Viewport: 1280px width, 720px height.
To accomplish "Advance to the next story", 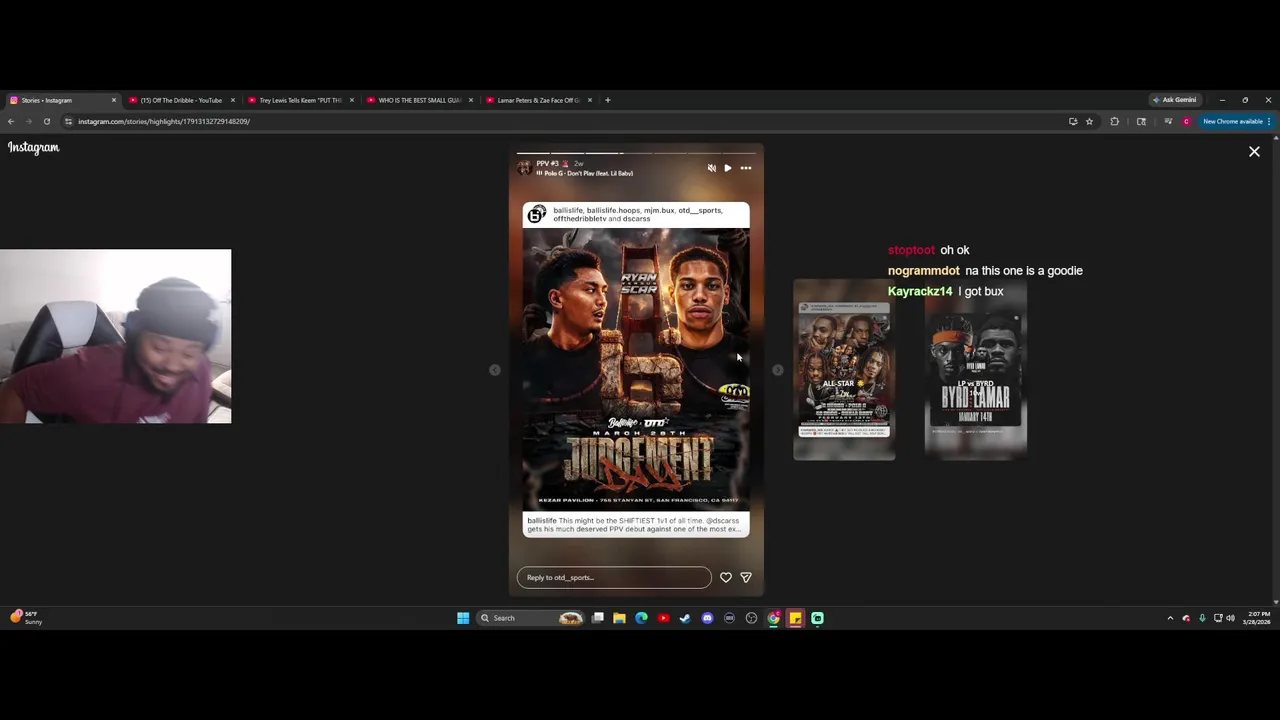I will (778, 370).
